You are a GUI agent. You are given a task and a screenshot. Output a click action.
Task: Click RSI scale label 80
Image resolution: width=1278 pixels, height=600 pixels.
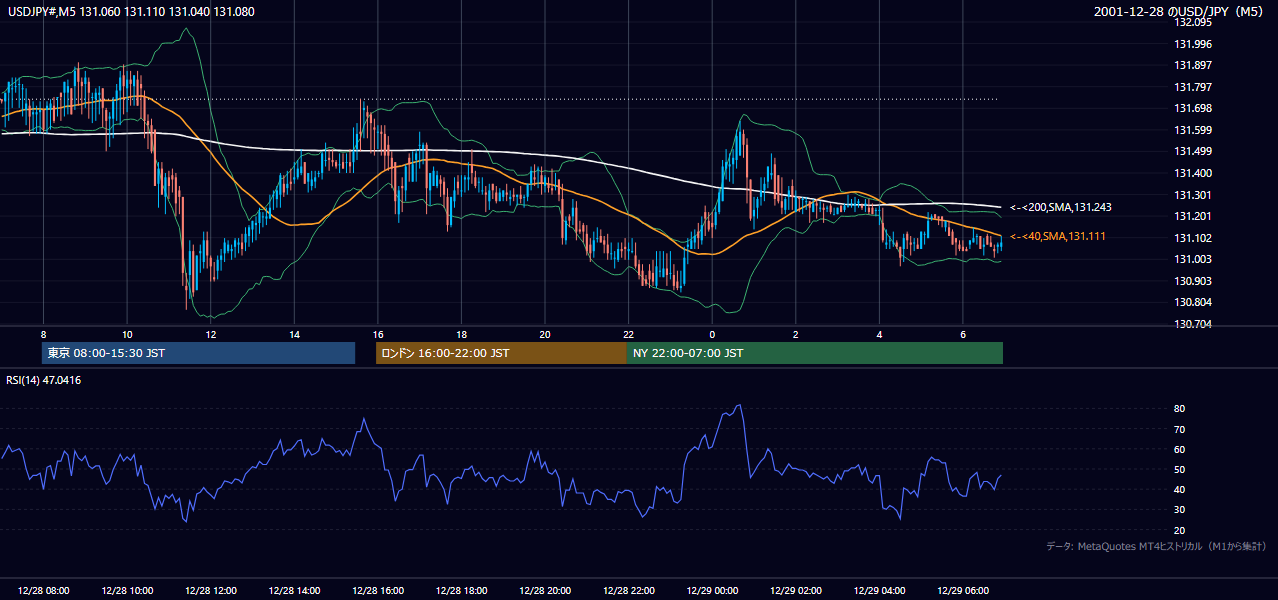[x=1180, y=409]
